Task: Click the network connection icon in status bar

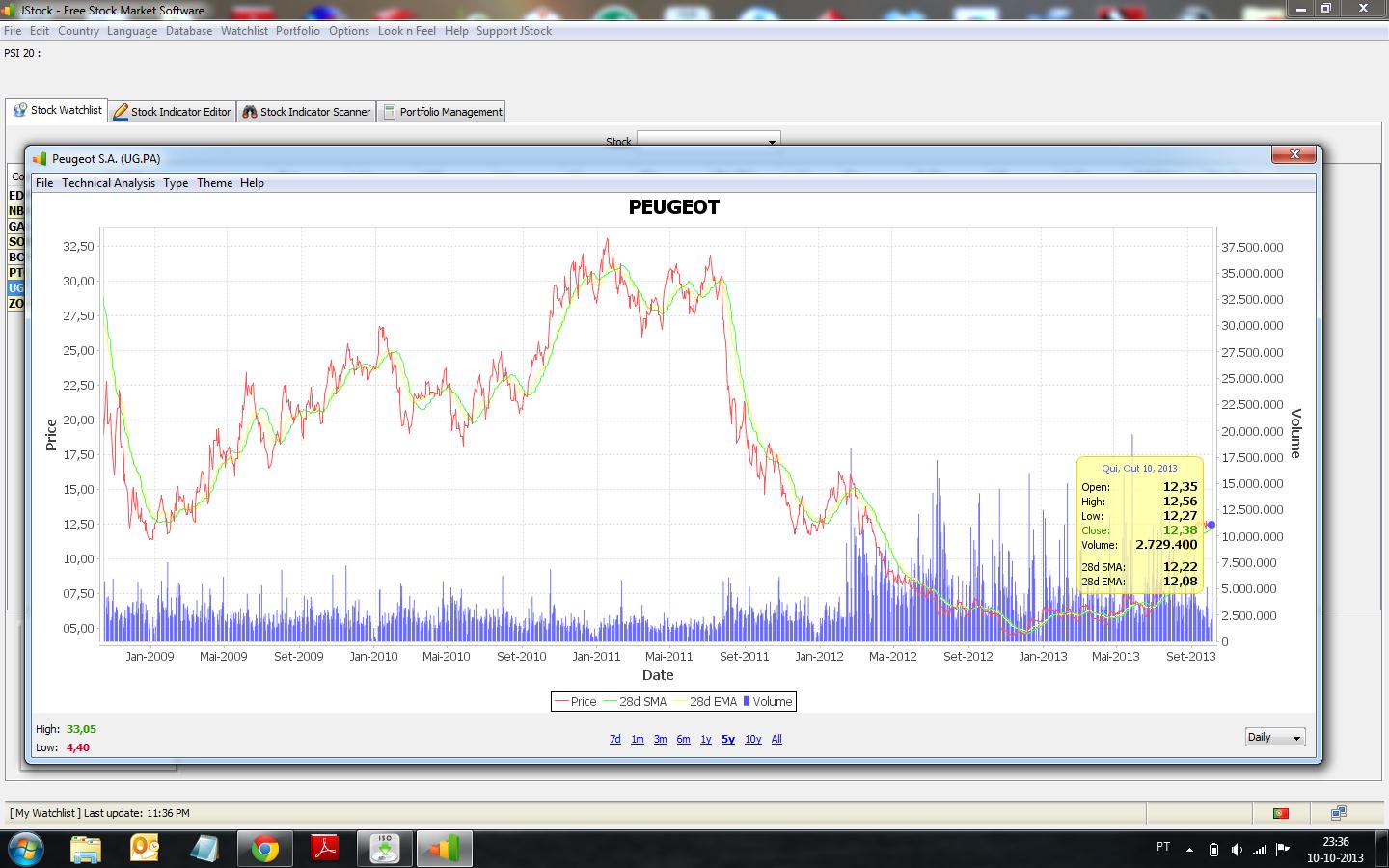Action: pos(1339,813)
